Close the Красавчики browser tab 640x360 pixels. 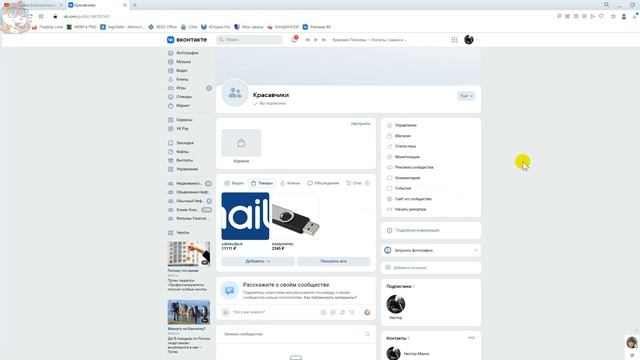(125, 5)
